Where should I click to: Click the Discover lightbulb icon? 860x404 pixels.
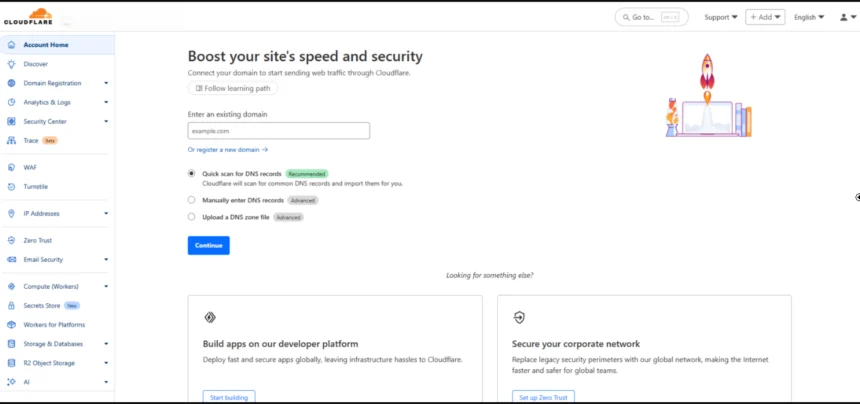coord(11,64)
